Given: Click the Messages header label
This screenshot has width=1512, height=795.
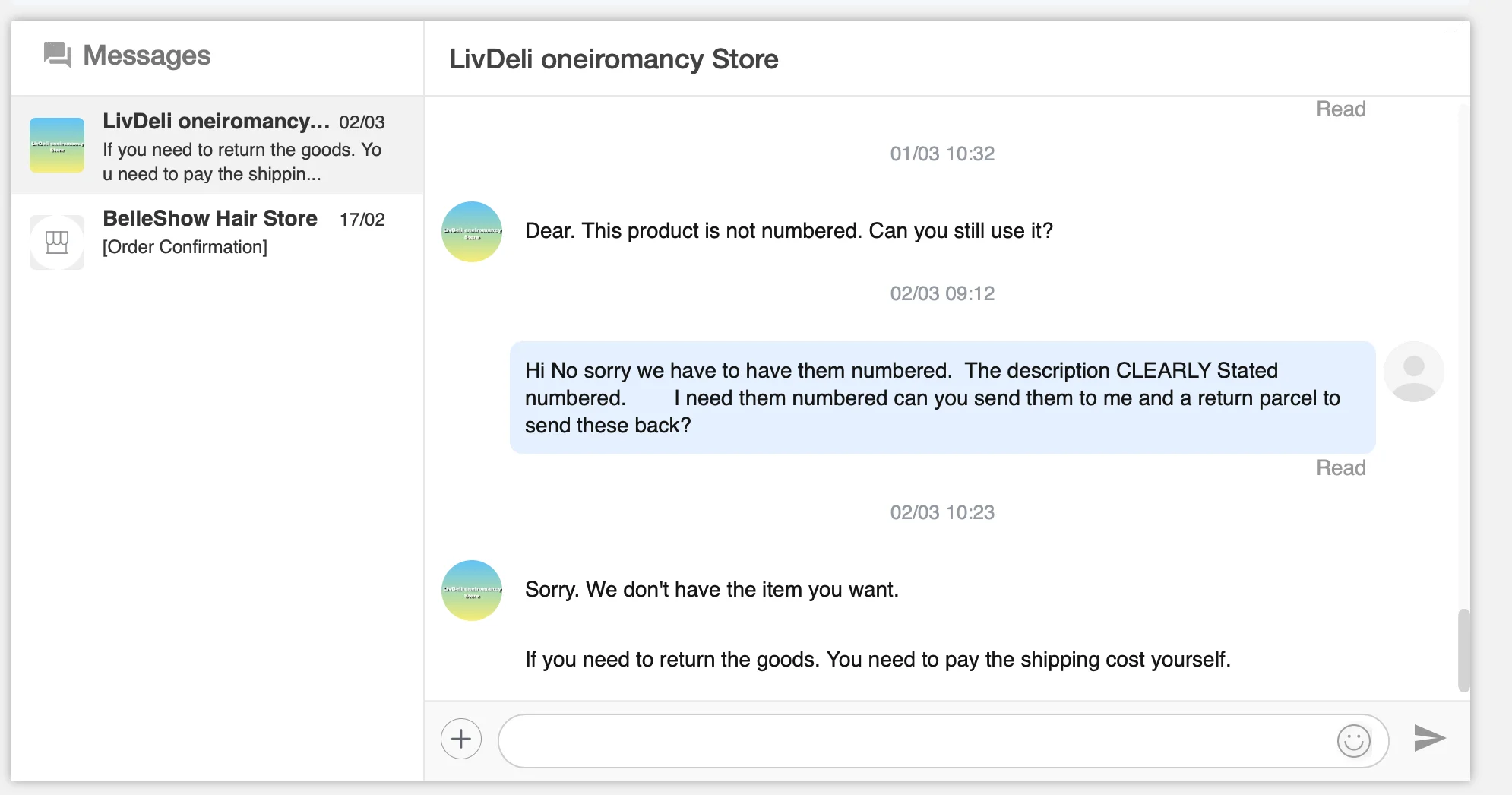Looking at the screenshot, I should [147, 55].
